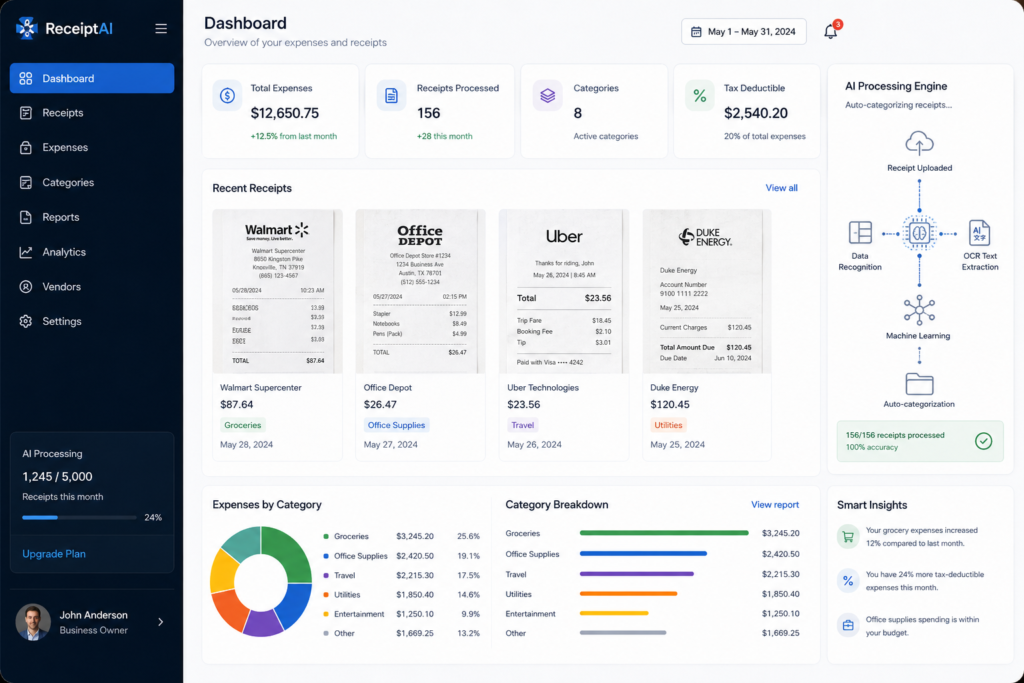Click the Upgrade Plan link
This screenshot has height=683, width=1024.
click(54, 554)
